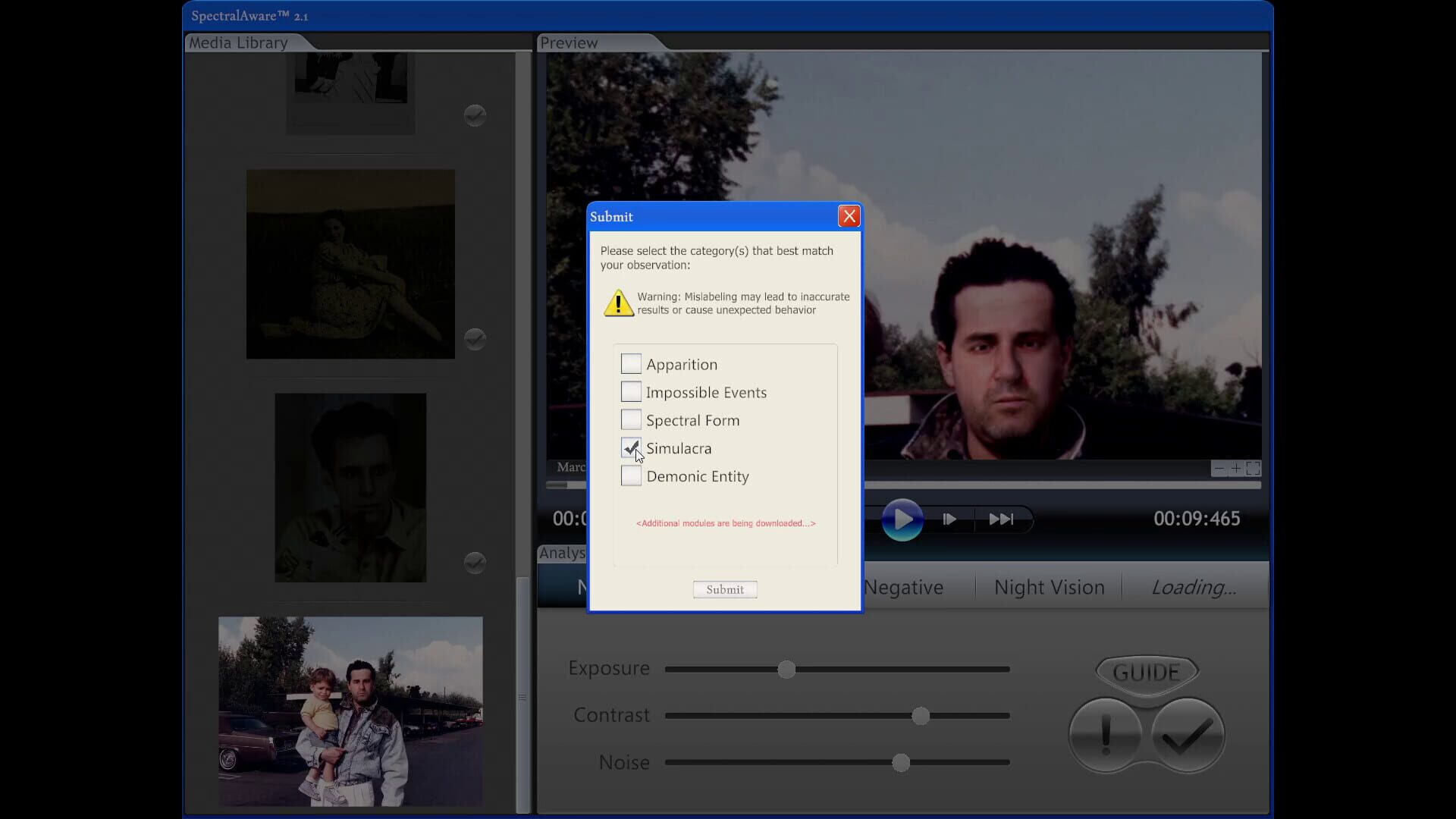Screen dimensions: 1456x819
Task: Enter fullscreen with the brackets icon
Action: point(1253,469)
